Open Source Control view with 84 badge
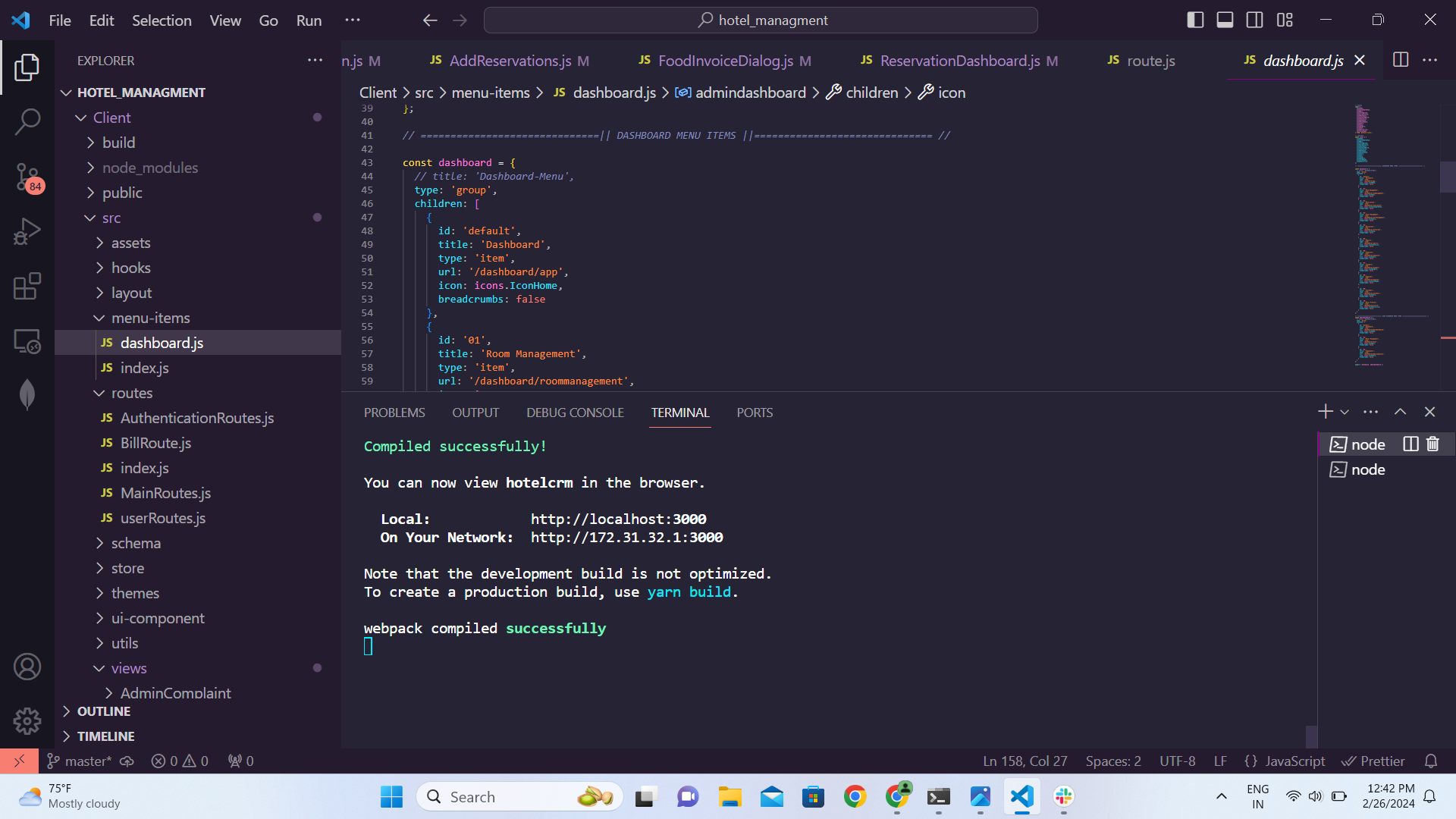The width and height of the screenshot is (1456, 819). click(27, 177)
